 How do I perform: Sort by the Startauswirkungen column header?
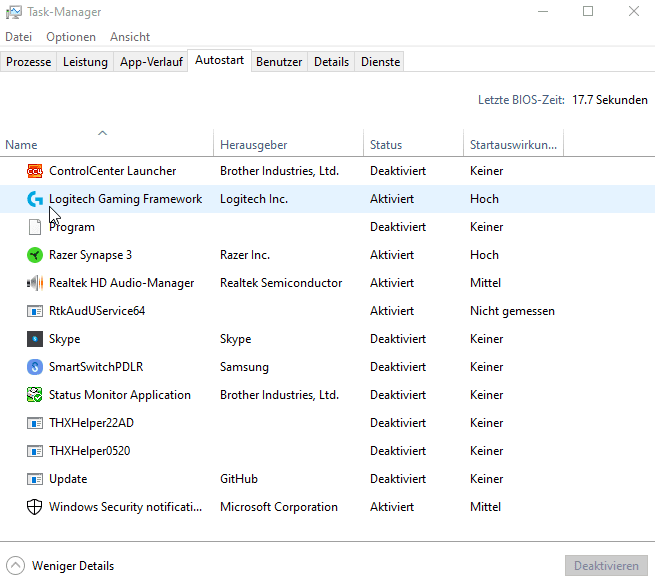coord(513,145)
